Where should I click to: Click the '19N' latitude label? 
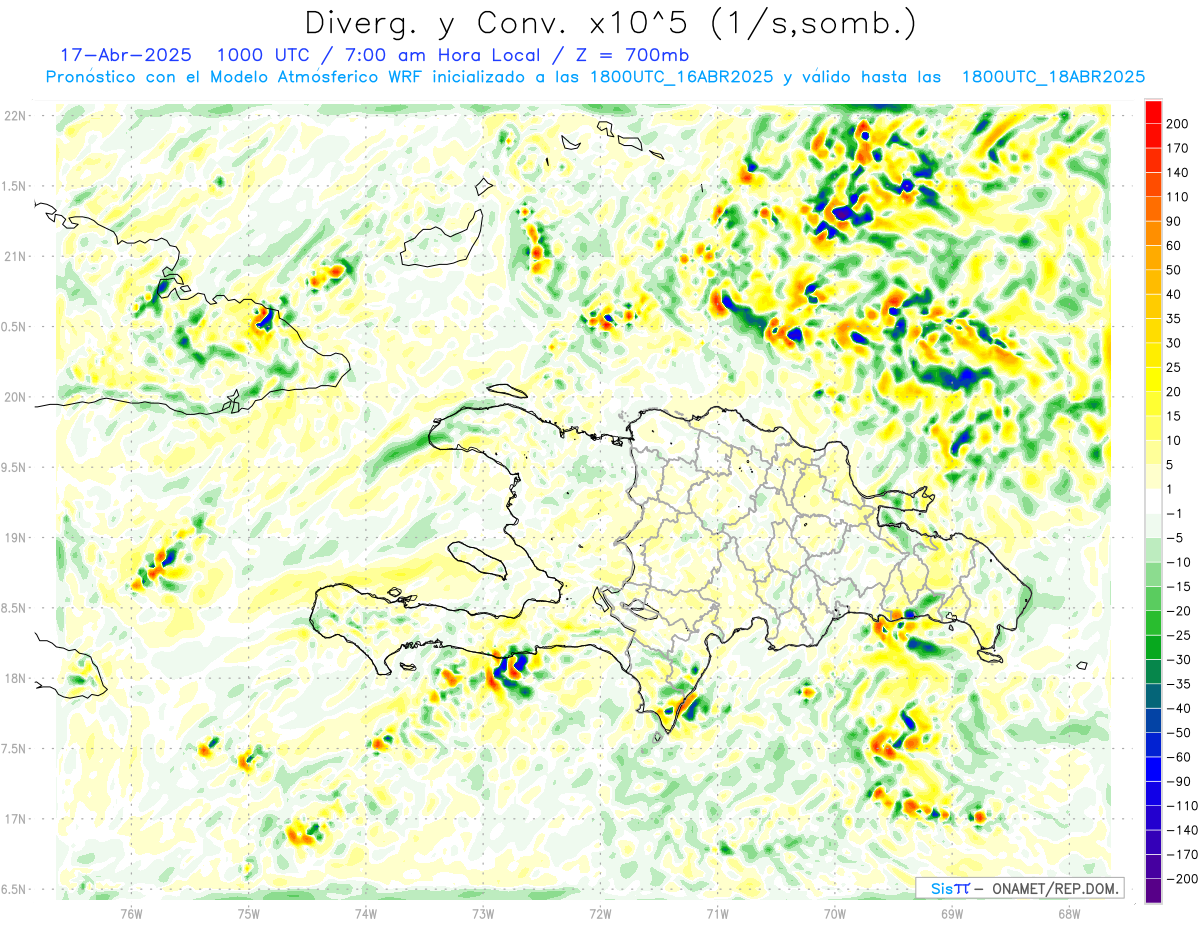tap(14, 538)
